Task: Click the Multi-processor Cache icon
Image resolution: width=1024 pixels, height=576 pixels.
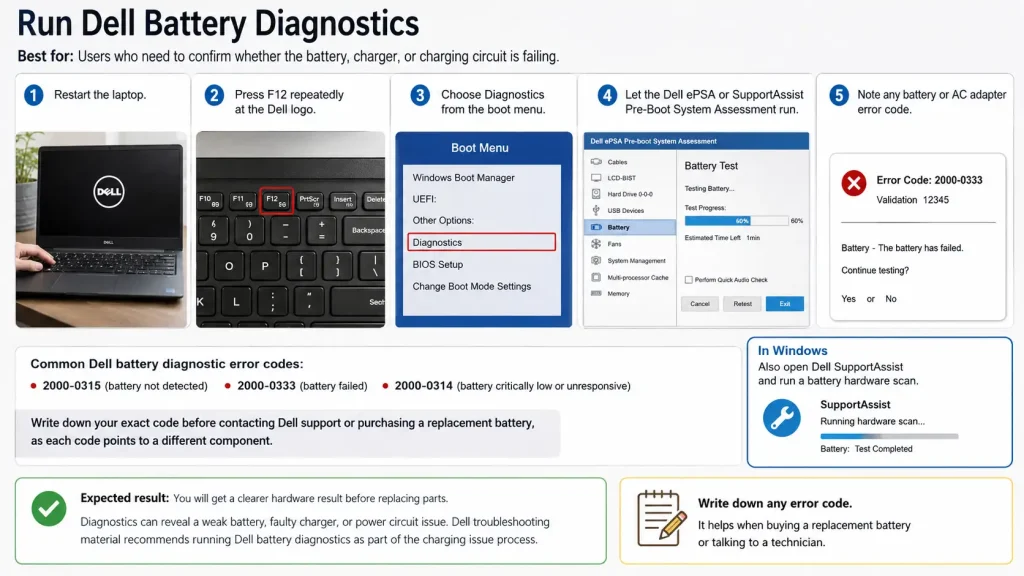Action: pos(596,278)
